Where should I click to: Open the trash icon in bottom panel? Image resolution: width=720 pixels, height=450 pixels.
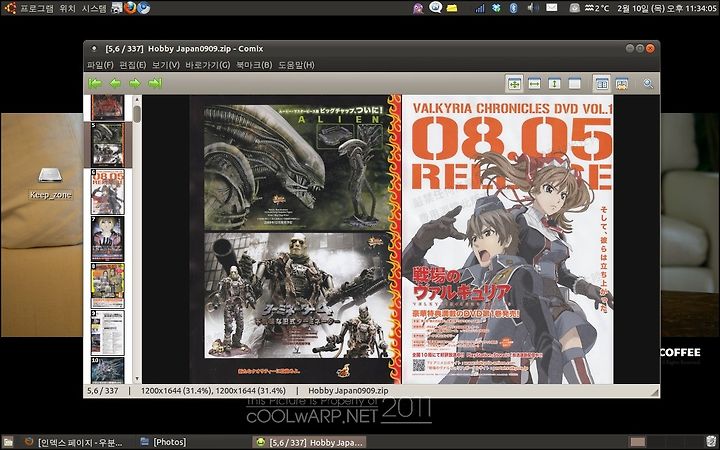710,442
